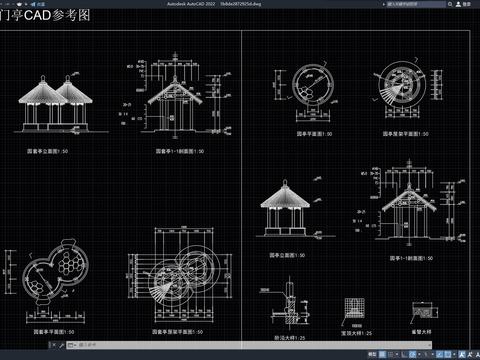Toggle the drawing grid display
Image resolution: width=480 pixels, height=360 pixels.
click(382, 354)
